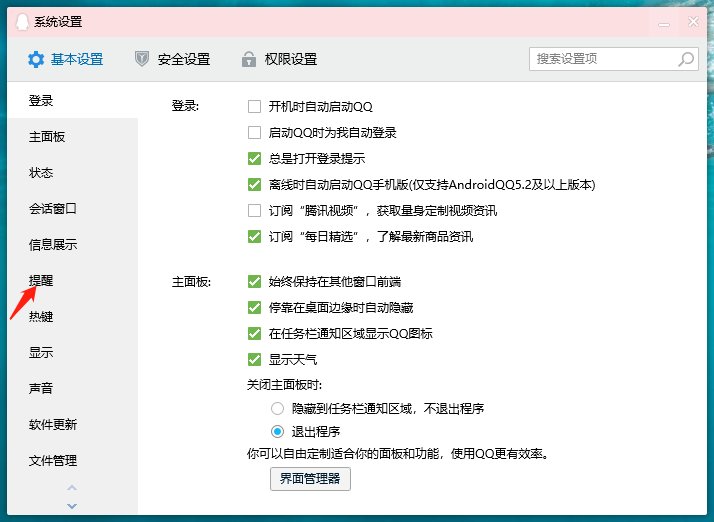Uncheck 在任务栏通知区域显示QQ图标
The height and width of the screenshot is (522, 714).
(254, 333)
